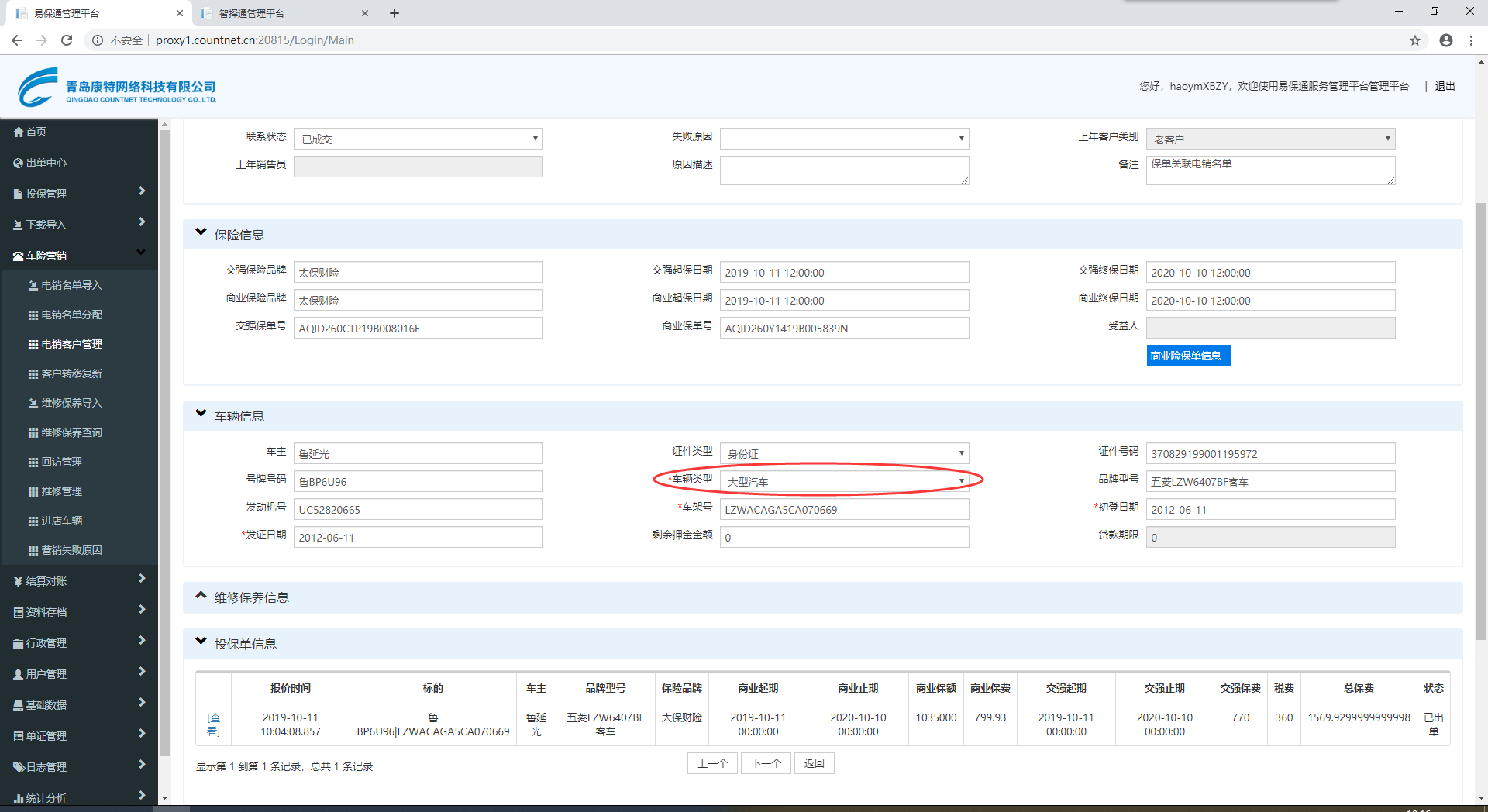Click the 返回 button
The image size is (1488, 812).
pos(814,764)
